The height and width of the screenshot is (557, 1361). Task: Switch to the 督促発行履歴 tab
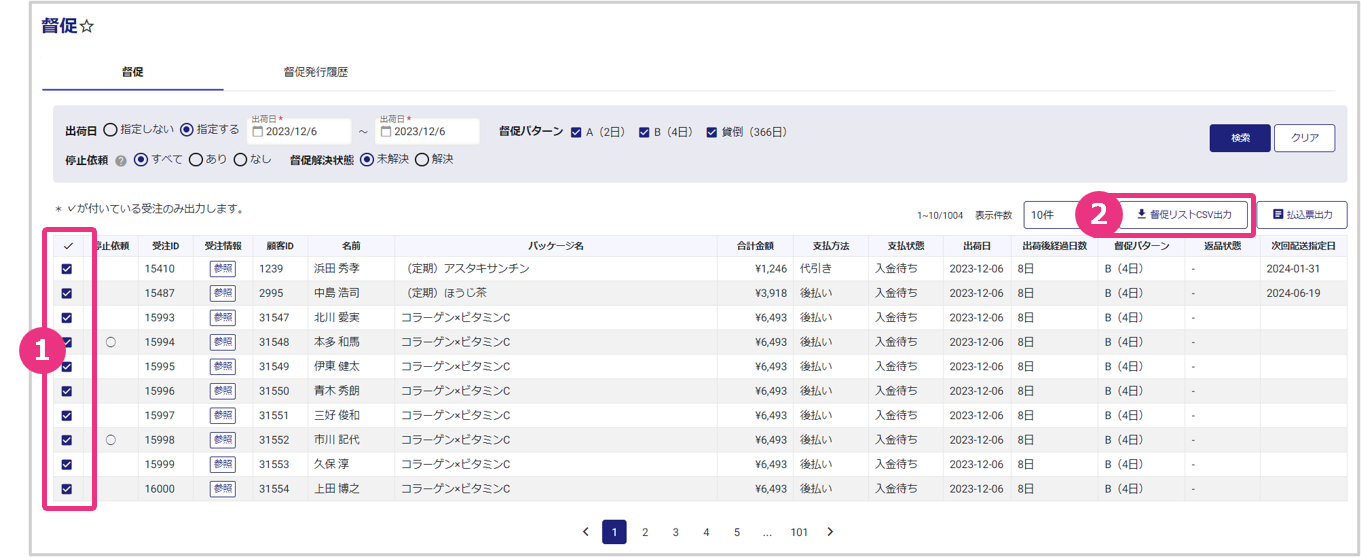pyautogui.click(x=315, y=73)
